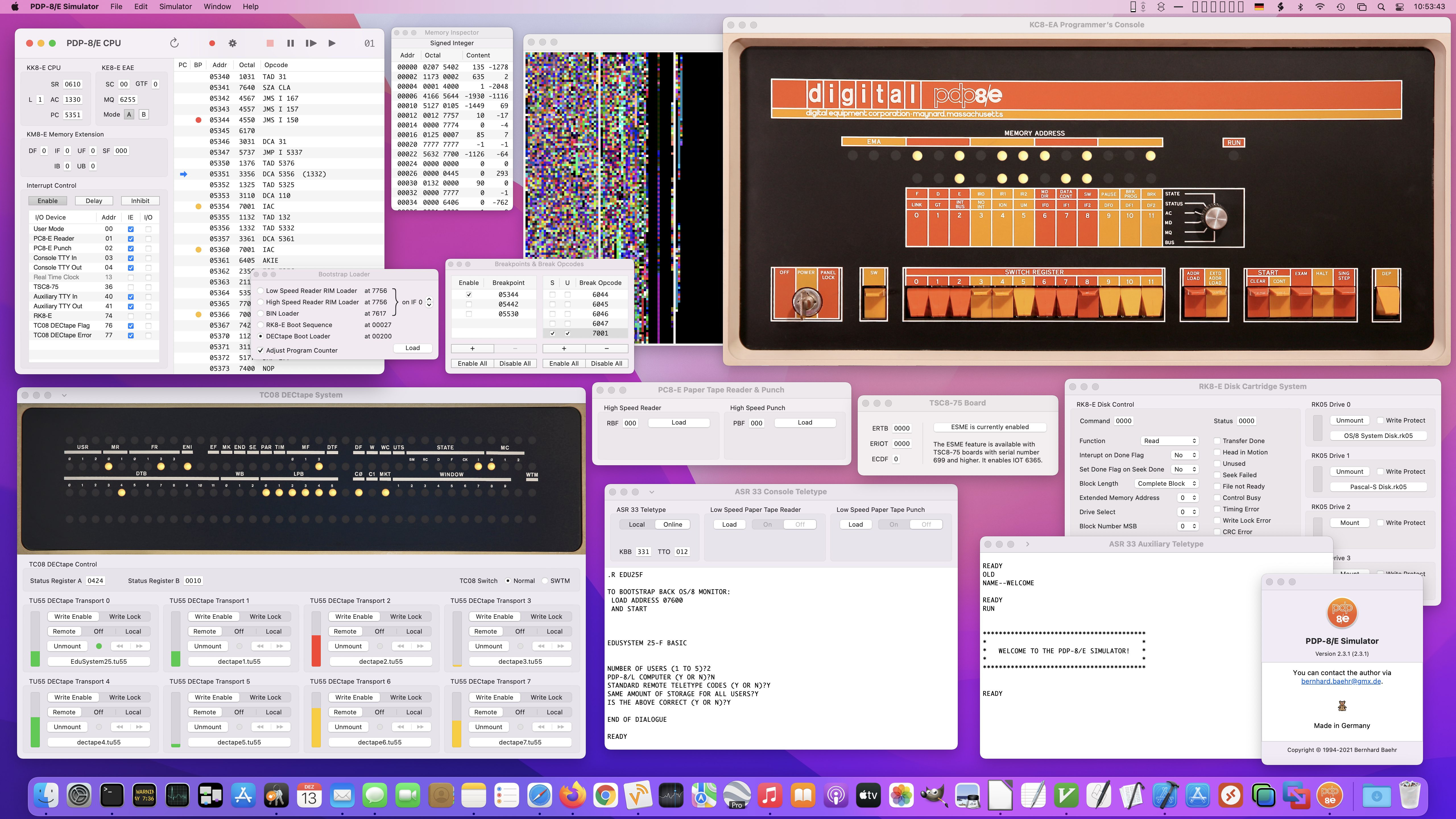
Task: Toggle enable checkbox for breakpoint 05442
Action: tap(469, 304)
